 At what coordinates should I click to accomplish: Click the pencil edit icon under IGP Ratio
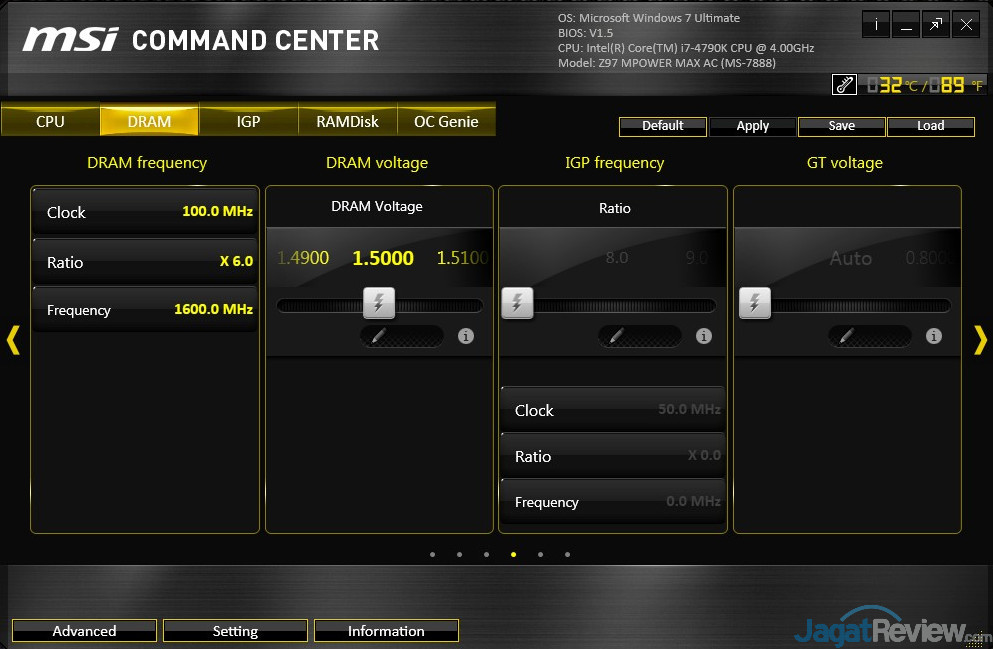tap(615, 336)
